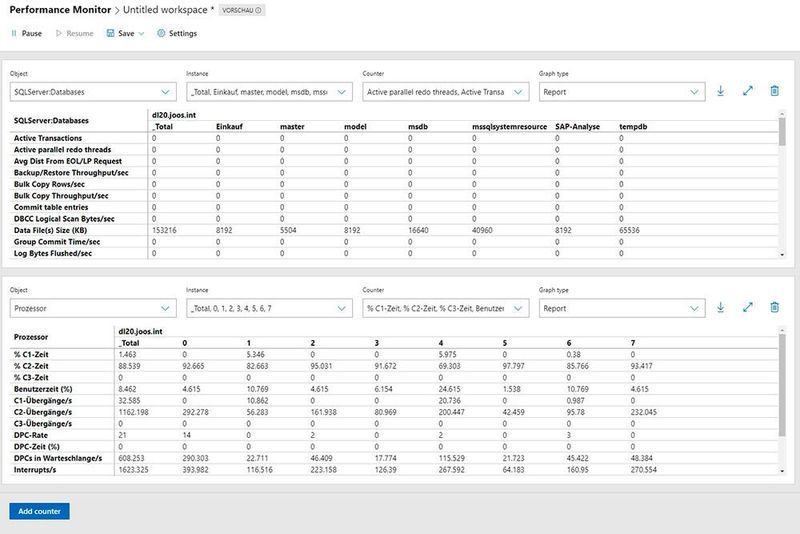800x534 pixels.
Task: Click the Vorschau info badge
Action: [242, 10]
